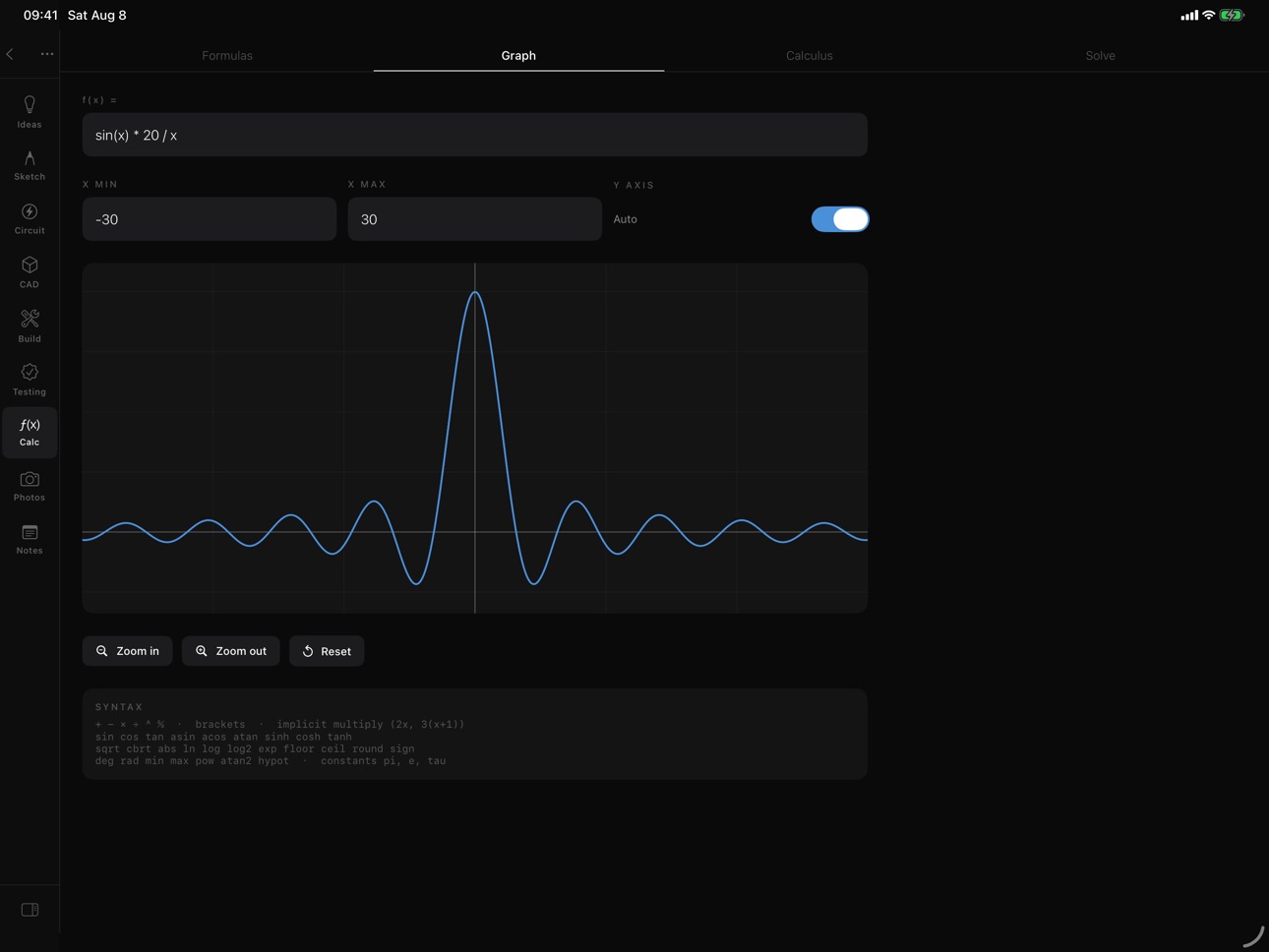Image resolution: width=1269 pixels, height=952 pixels.
Task: Disable the Auto Y axis switch
Action: (x=840, y=219)
